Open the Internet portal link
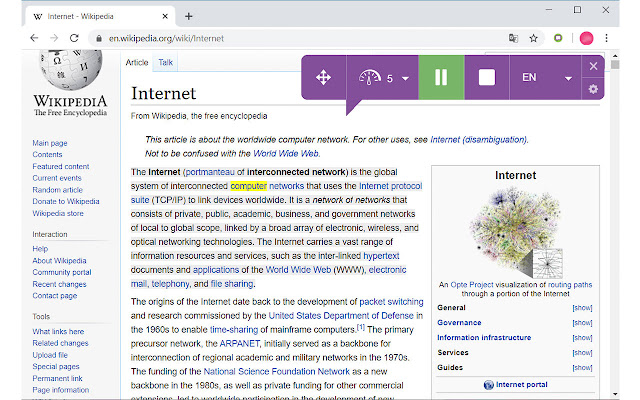 pos(521,384)
